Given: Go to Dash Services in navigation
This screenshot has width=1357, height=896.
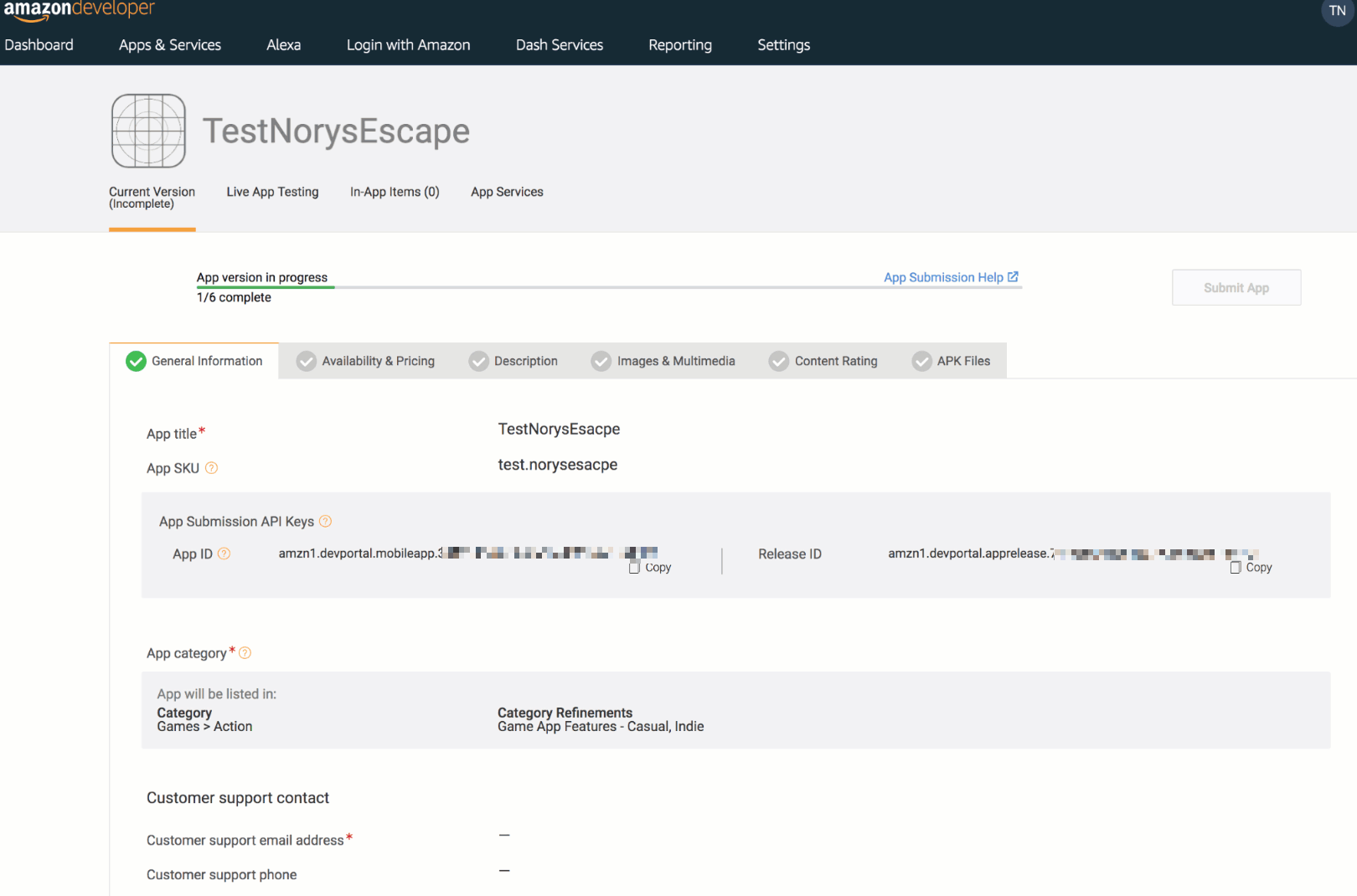Looking at the screenshot, I should pos(559,45).
